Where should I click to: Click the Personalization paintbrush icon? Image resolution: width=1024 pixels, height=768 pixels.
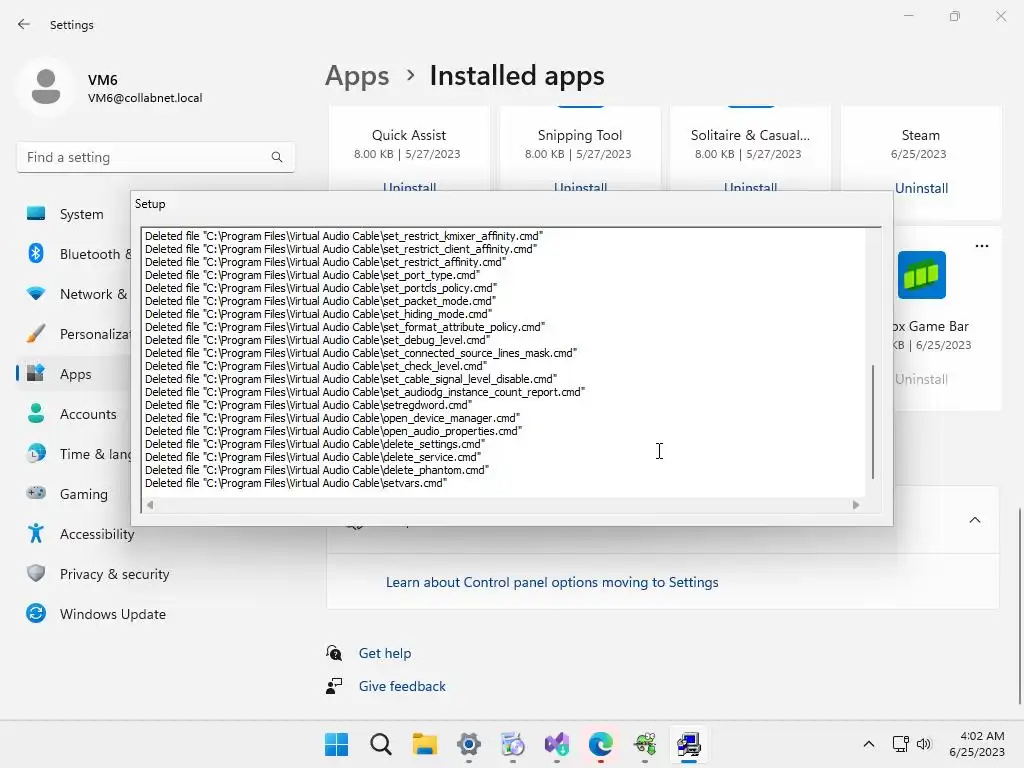click(36, 334)
